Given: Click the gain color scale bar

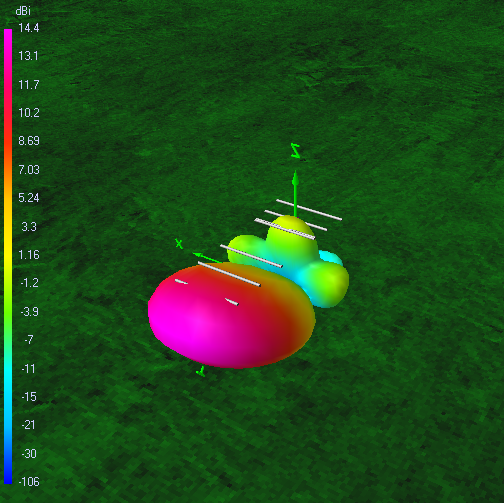Looking at the screenshot, I should [8, 256].
